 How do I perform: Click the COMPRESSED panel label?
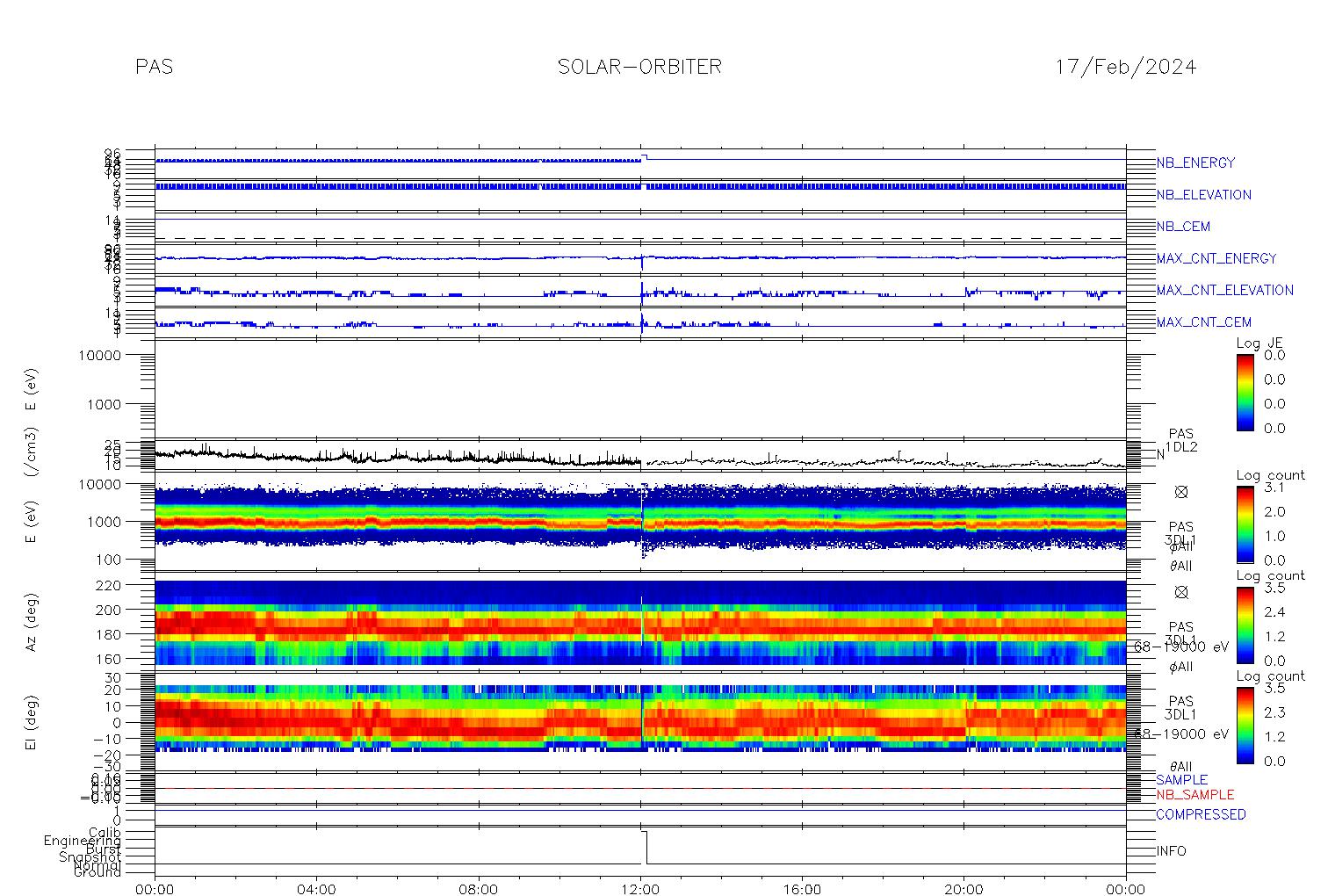click(x=1201, y=814)
